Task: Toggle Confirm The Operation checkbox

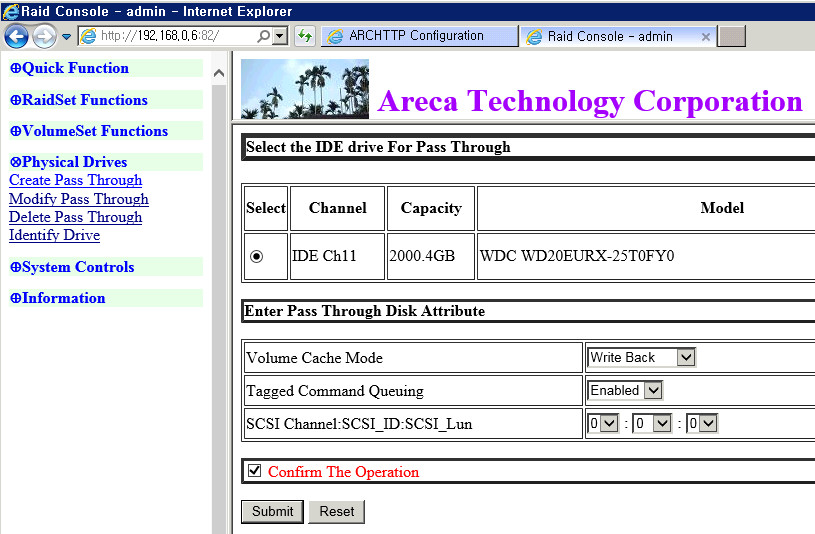Action: (x=254, y=471)
